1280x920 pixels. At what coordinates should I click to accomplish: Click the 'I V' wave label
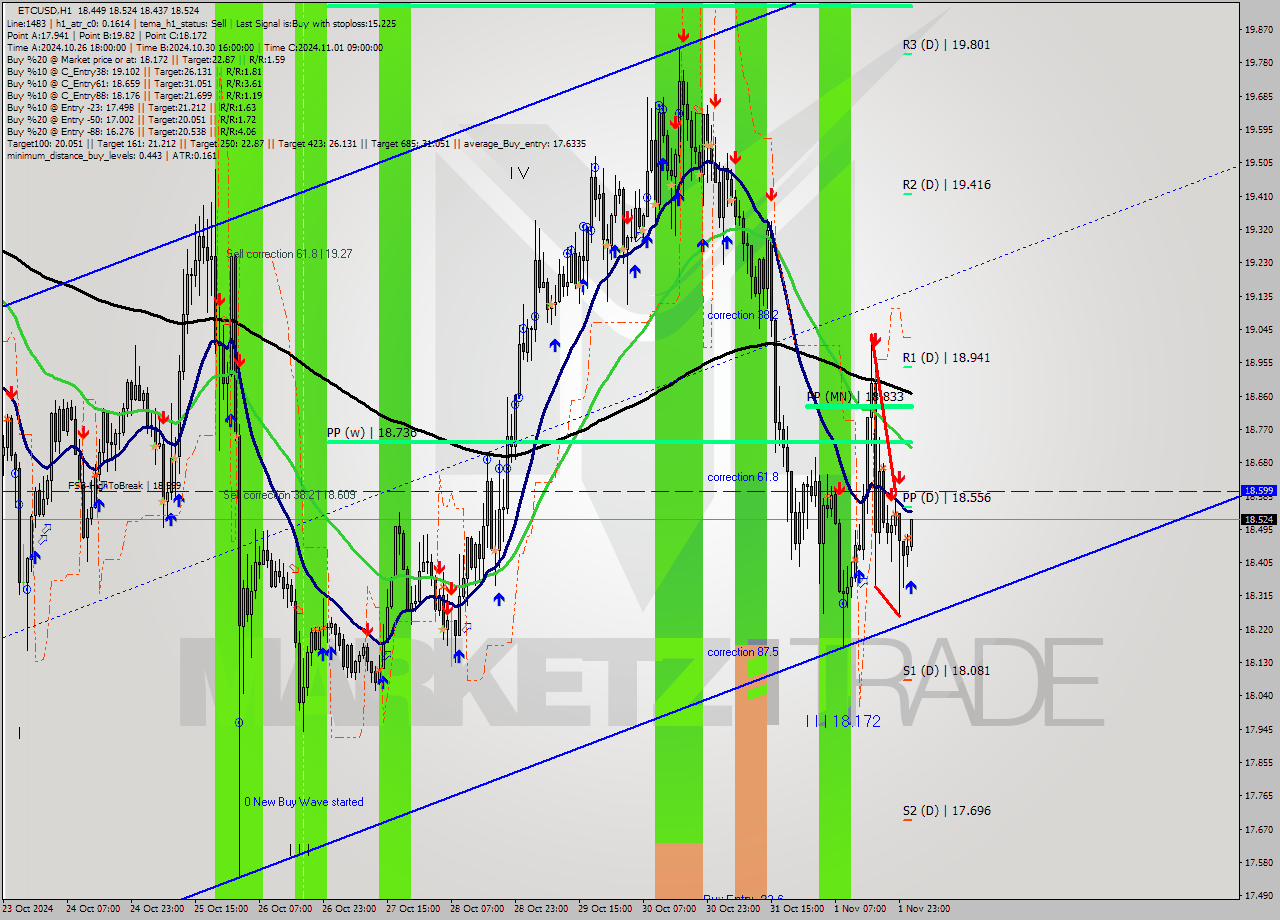519,173
